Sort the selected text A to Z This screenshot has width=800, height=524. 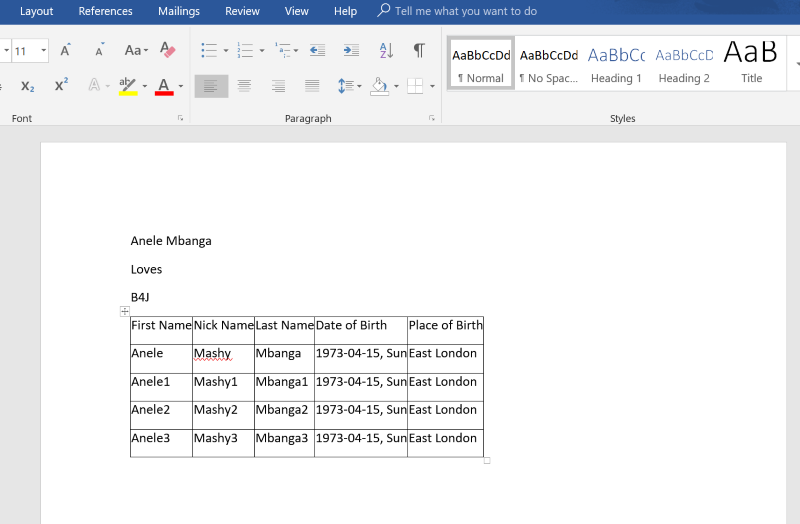coord(386,50)
